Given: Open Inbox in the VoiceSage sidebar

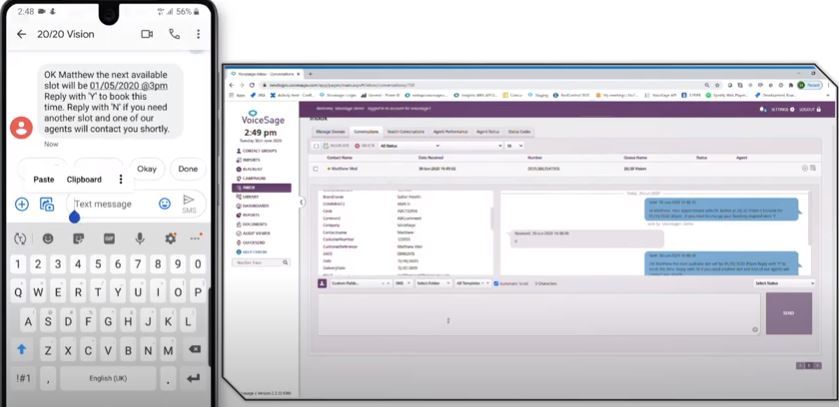Looking at the screenshot, I should pos(262,188).
